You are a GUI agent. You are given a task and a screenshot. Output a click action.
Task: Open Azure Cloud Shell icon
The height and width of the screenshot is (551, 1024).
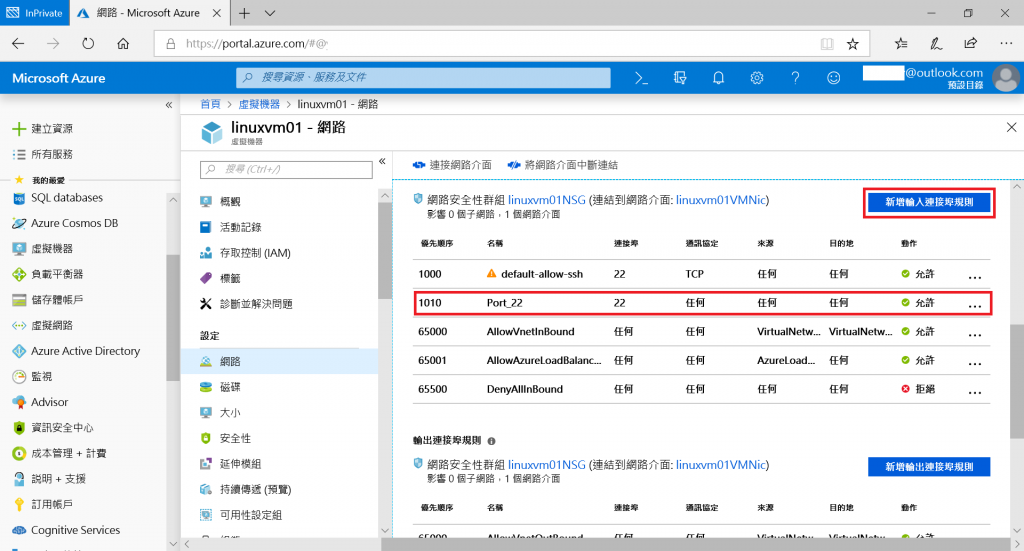coord(641,78)
